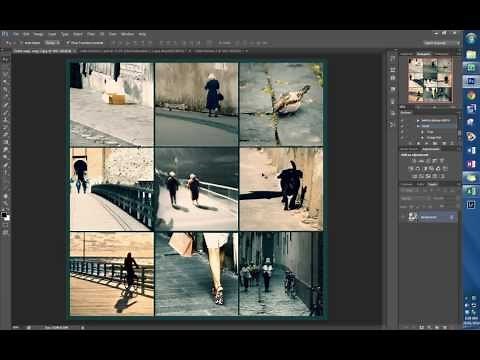Open the workspace switcher dropdown
The width and height of the screenshot is (480, 360).
[440, 43]
